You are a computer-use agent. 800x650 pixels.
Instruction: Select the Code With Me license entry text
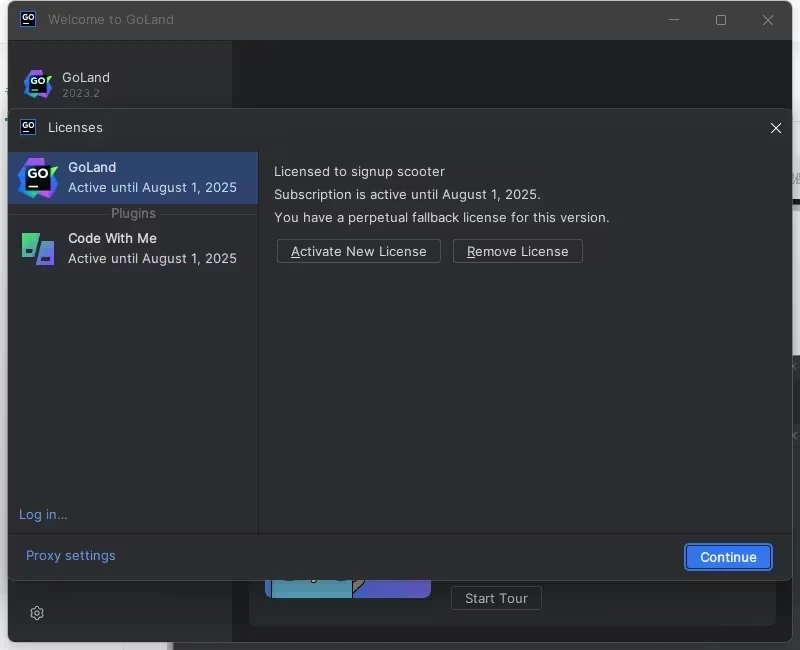click(152, 248)
